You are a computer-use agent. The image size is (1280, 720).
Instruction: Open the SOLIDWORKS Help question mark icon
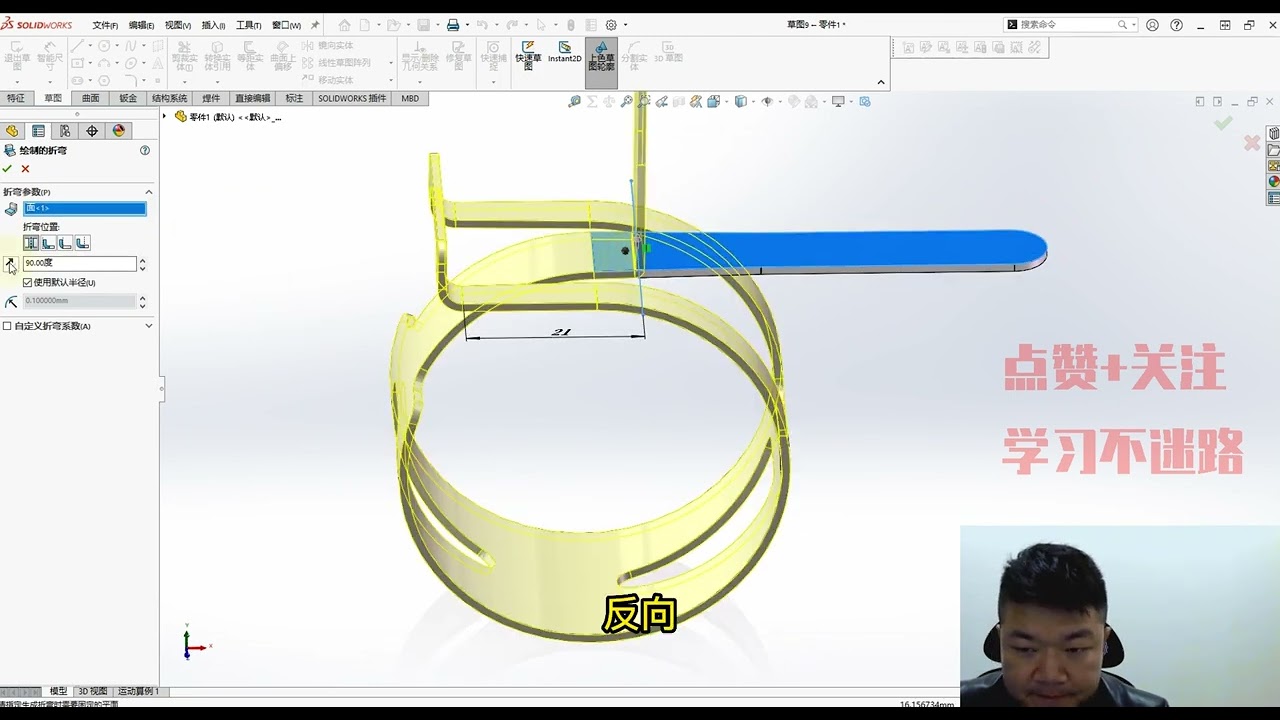click(1177, 25)
